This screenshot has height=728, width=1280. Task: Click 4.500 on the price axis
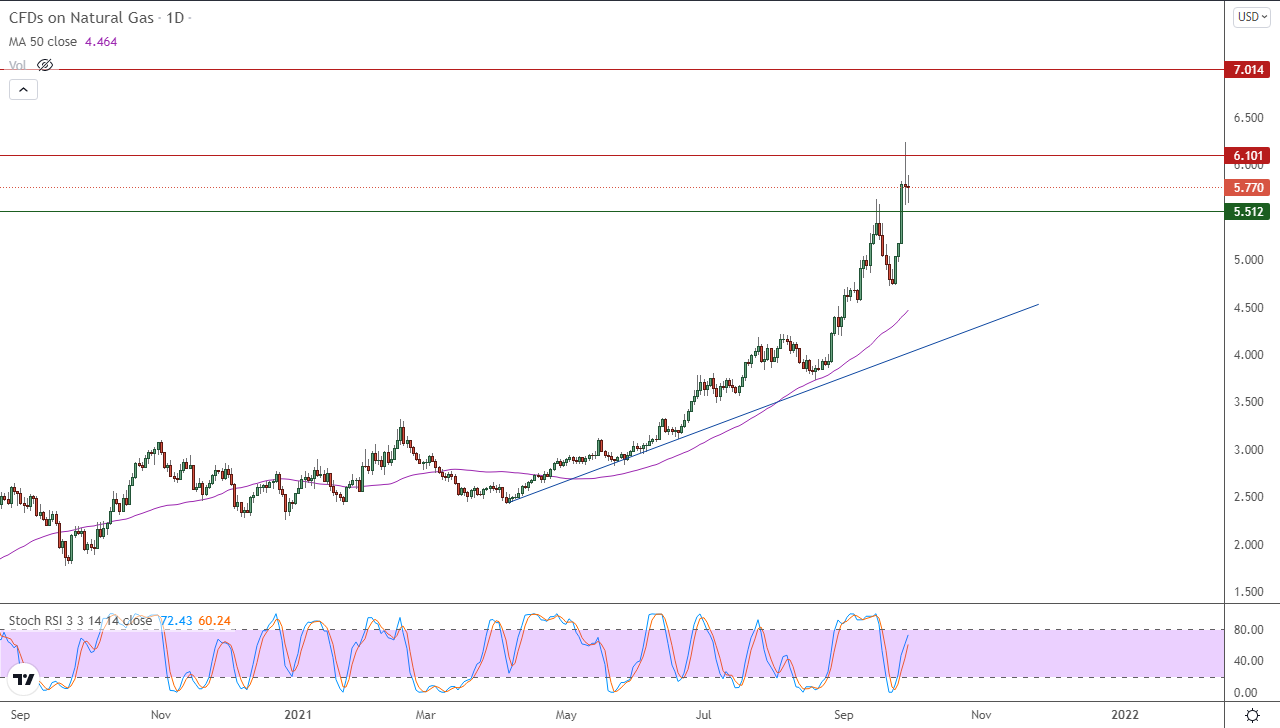click(x=1249, y=308)
